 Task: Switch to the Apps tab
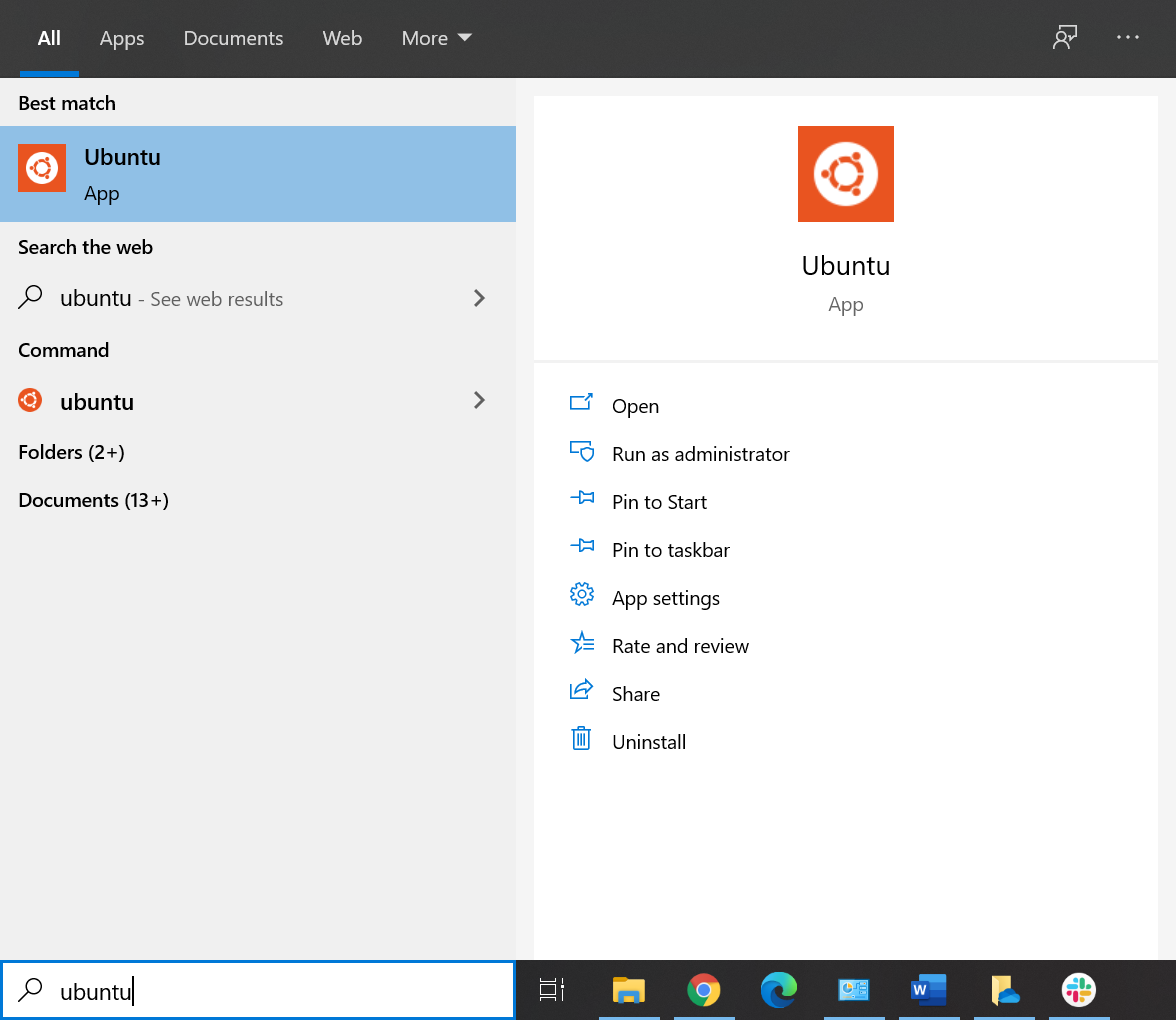[x=121, y=38]
